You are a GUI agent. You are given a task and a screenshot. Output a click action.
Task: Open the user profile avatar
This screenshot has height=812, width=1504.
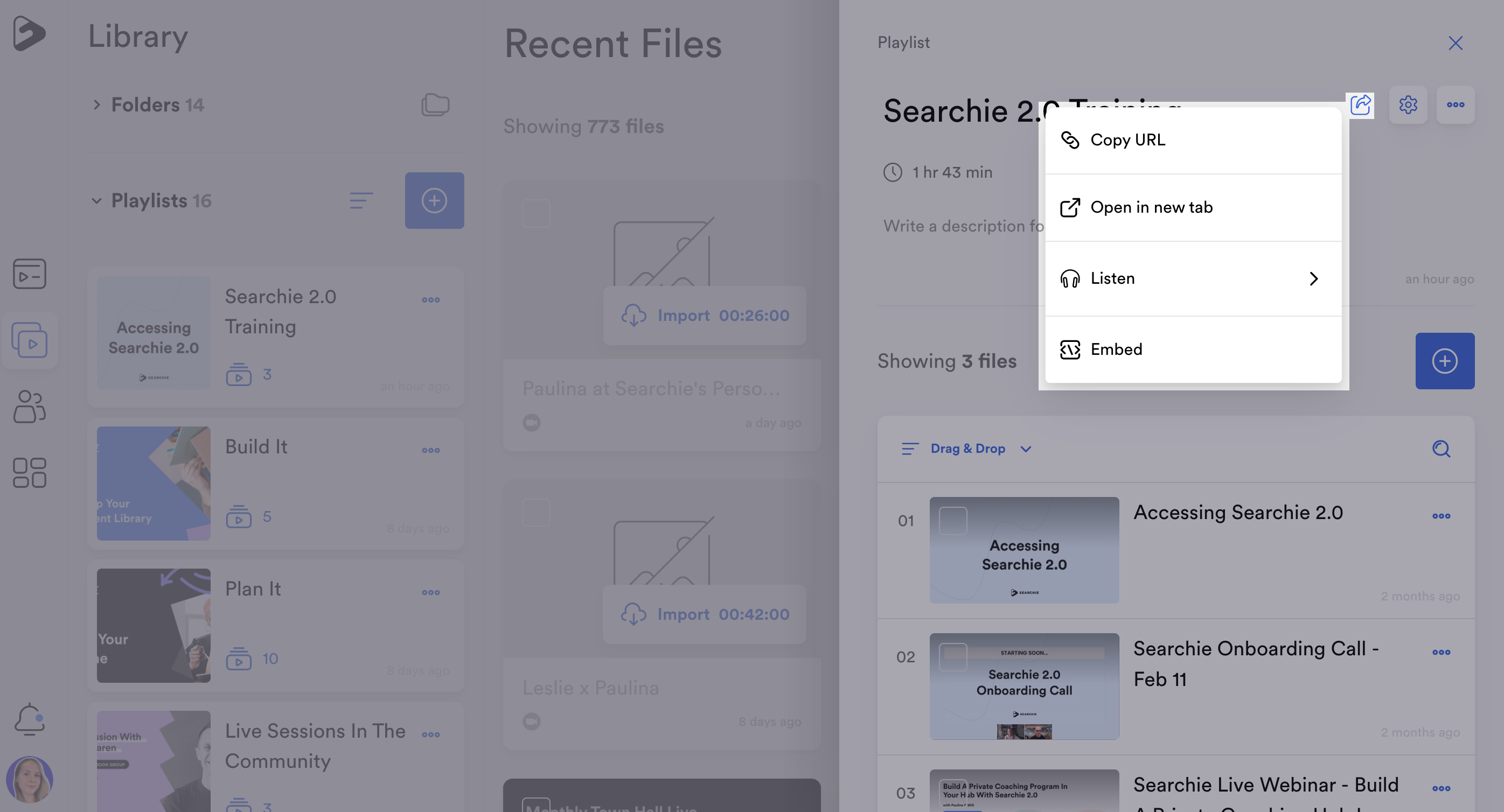click(29, 779)
